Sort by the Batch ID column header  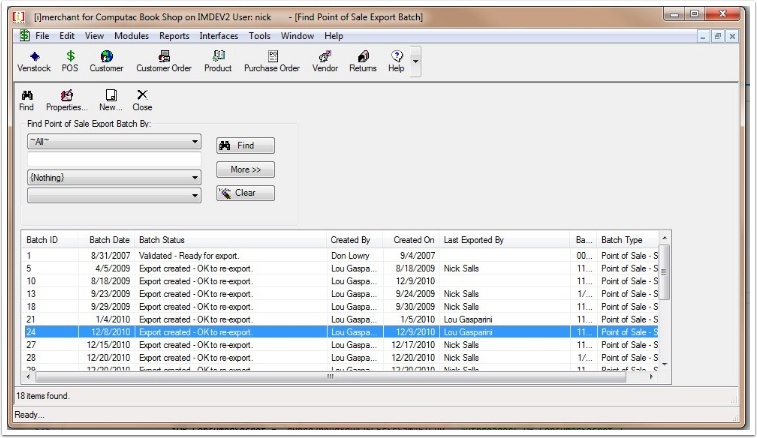(x=50, y=240)
